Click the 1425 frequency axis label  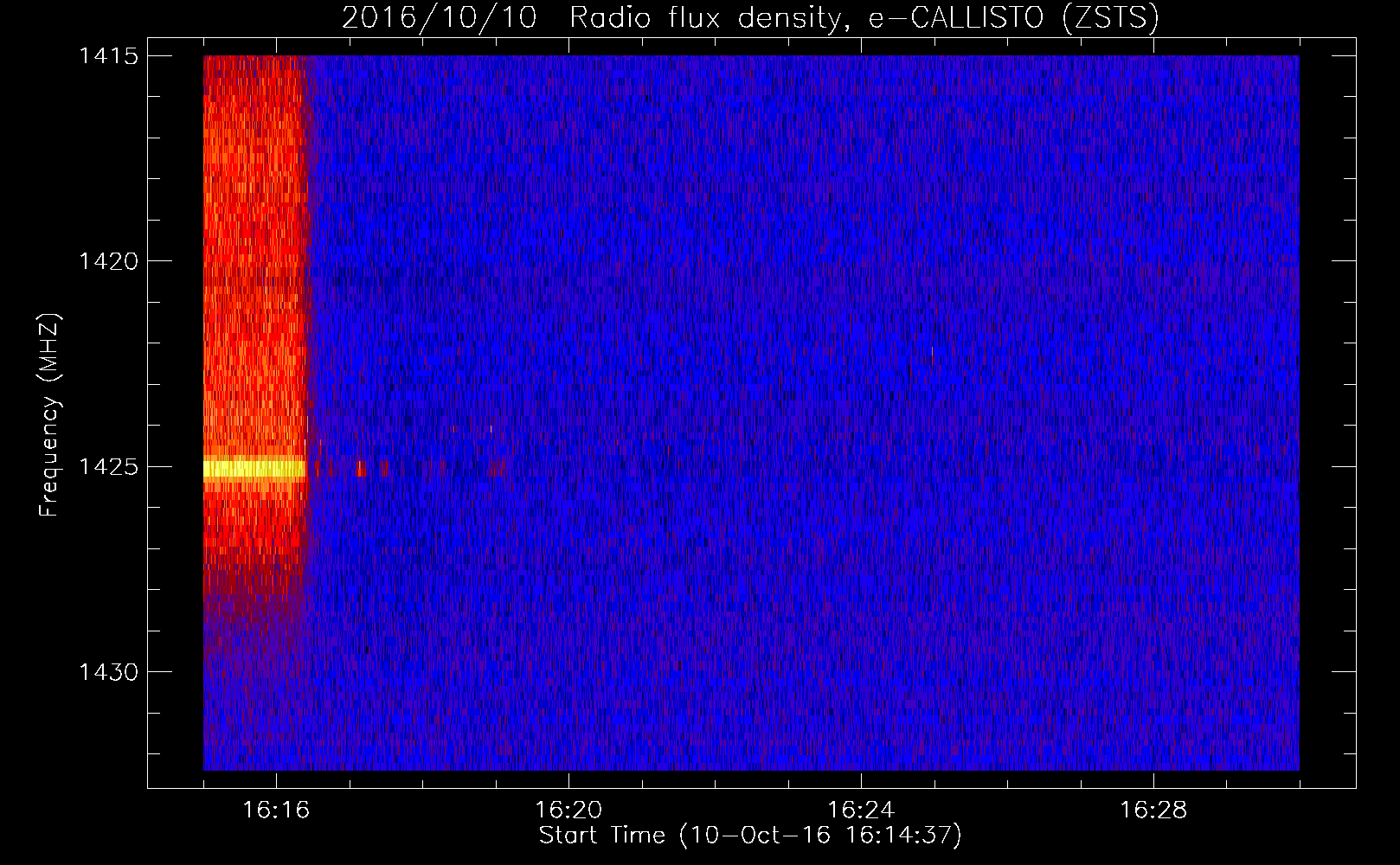pyautogui.click(x=108, y=467)
